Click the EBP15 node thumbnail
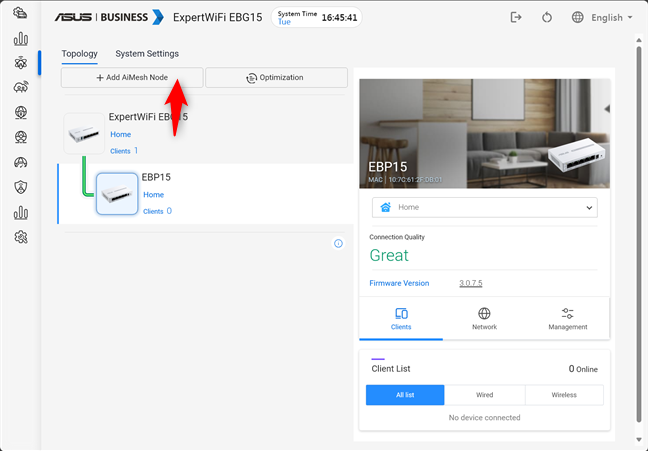Image resolution: width=648 pixels, height=451 pixels. pyautogui.click(x=117, y=194)
